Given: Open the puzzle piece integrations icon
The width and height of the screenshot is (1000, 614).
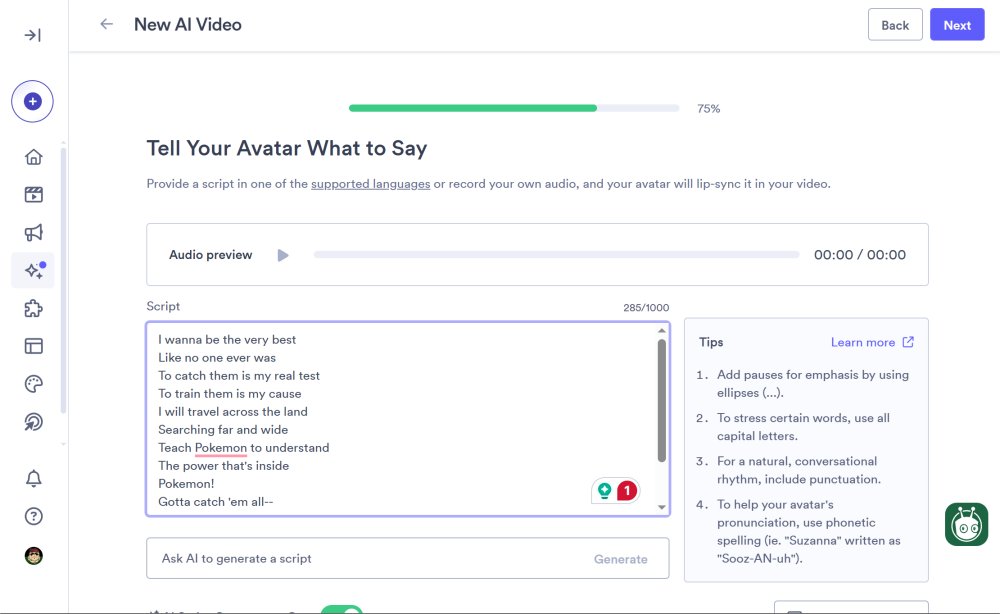Looking at the screenshot, I should [33, 309].
